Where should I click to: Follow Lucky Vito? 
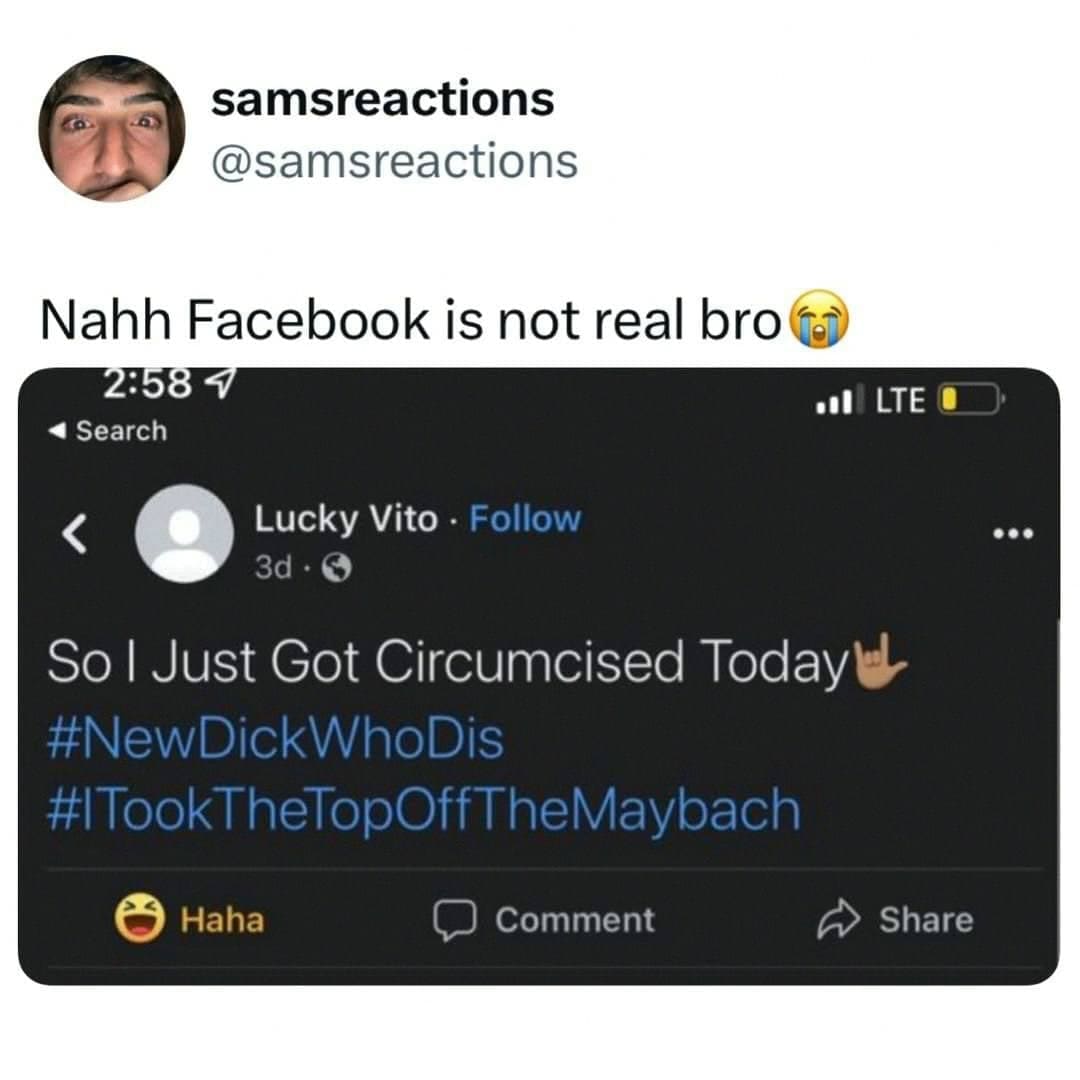[525, 518]
